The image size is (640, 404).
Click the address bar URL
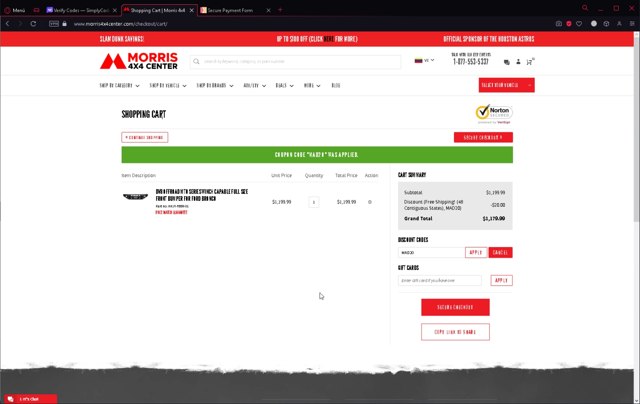pos(120,24)
